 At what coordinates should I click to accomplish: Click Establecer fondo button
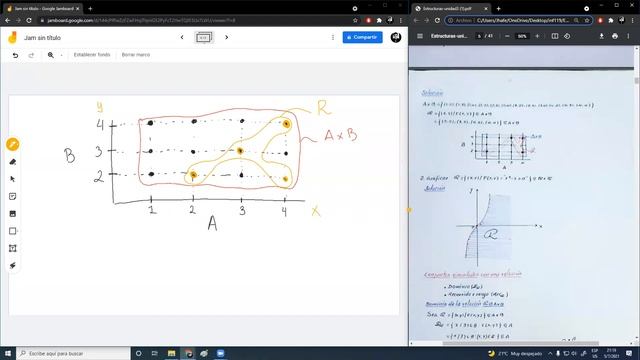pyautogui.click(x=92, y=55)
